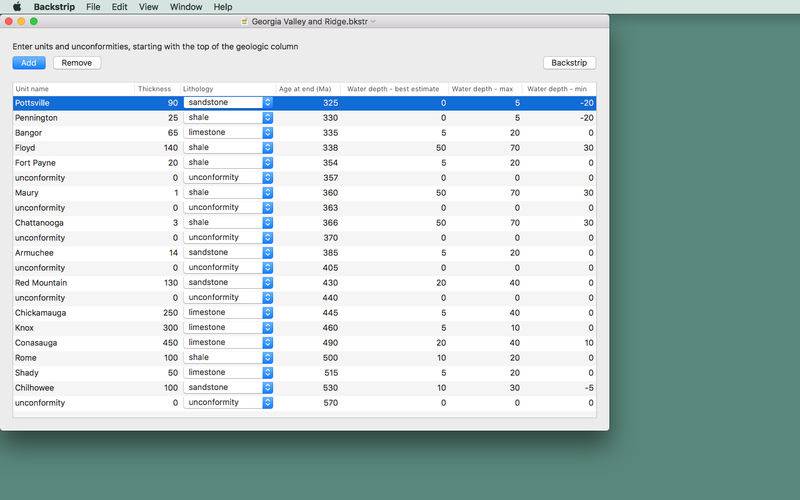
Task: Run the Backstrip button
Action: [x=569, y=63]
